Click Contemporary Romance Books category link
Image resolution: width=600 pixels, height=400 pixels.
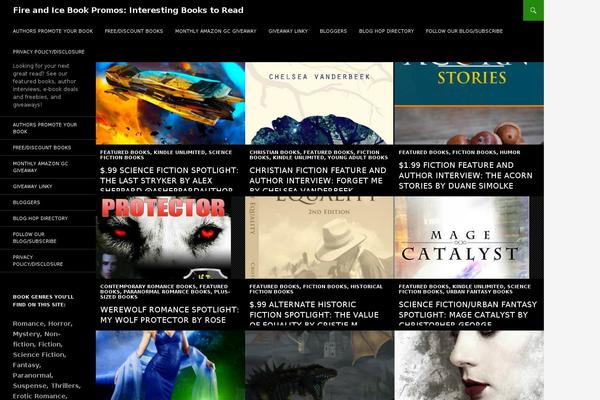(x=148, y=286)
